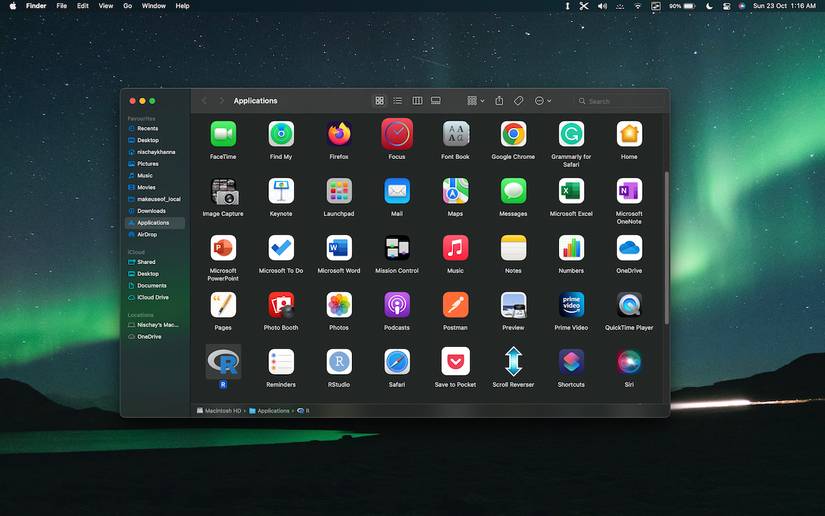The height and width of the screenshot is (516, 825).
Task: Switch to column view in toolbar
Action: pos(417,100)
